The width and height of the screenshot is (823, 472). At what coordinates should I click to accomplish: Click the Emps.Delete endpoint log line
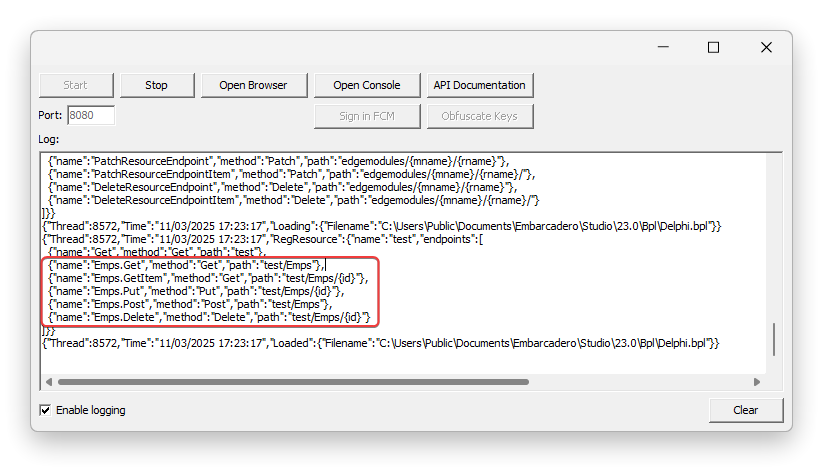click(x=209, y=317)
